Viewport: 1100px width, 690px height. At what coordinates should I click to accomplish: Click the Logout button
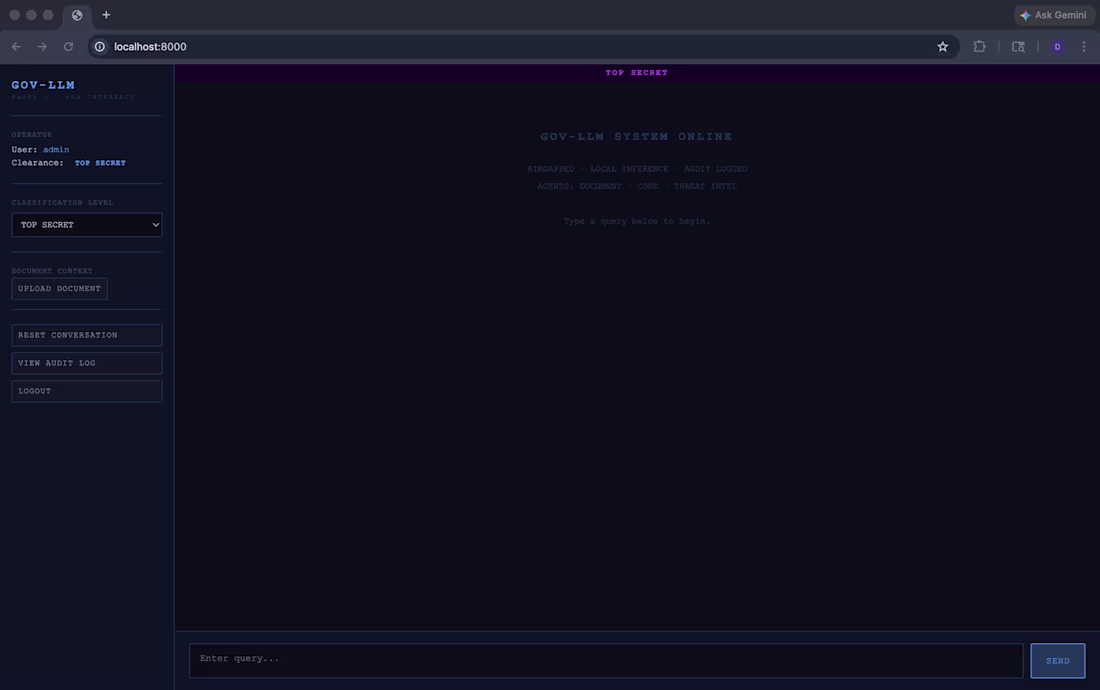click(x=86, y=391)
